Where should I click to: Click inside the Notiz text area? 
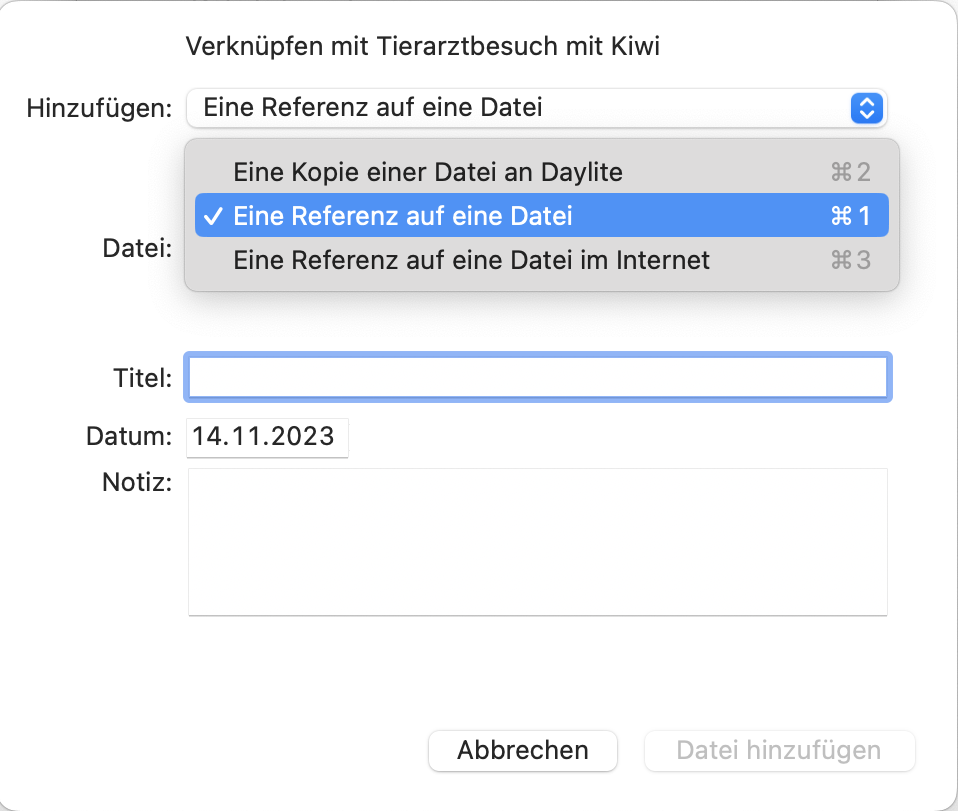(x=537, y=541)
